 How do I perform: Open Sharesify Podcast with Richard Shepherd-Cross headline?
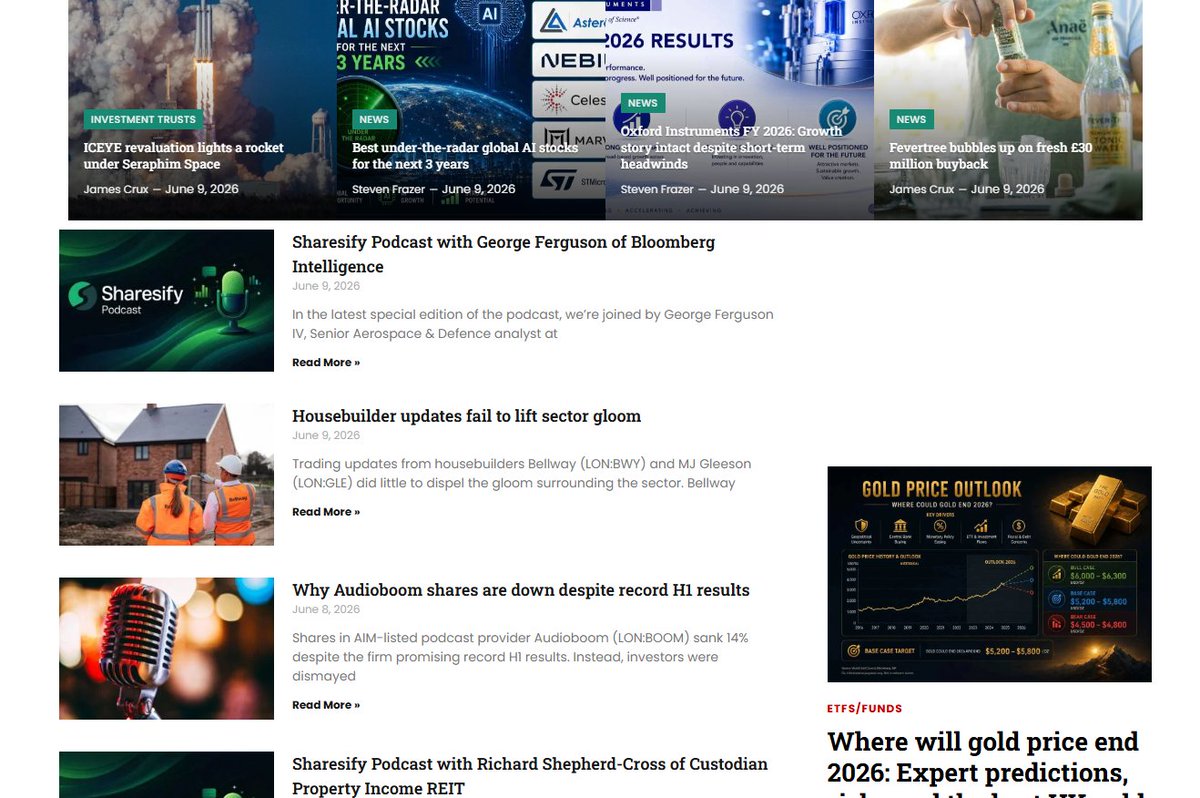pyautogui.click(x=530, y=776)
